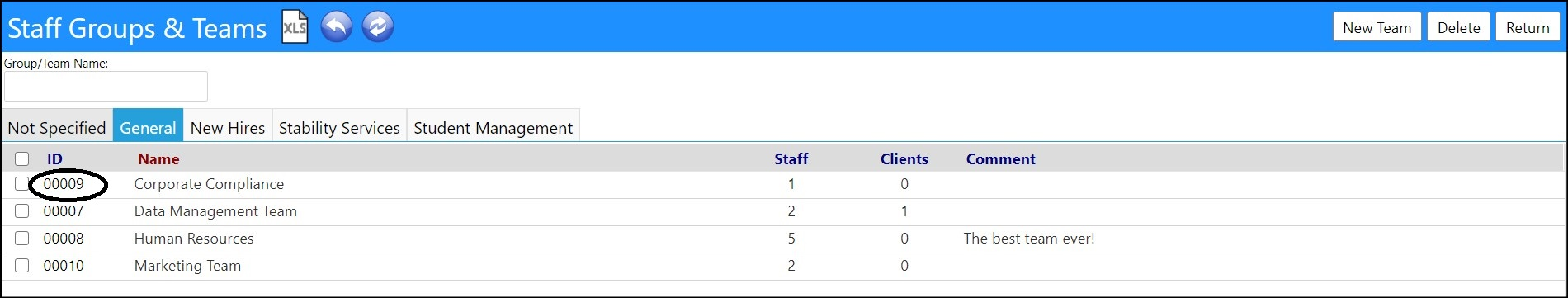Click the blue back arrow icon
Screen dimensions: 1568x298
tap(337, 27)
